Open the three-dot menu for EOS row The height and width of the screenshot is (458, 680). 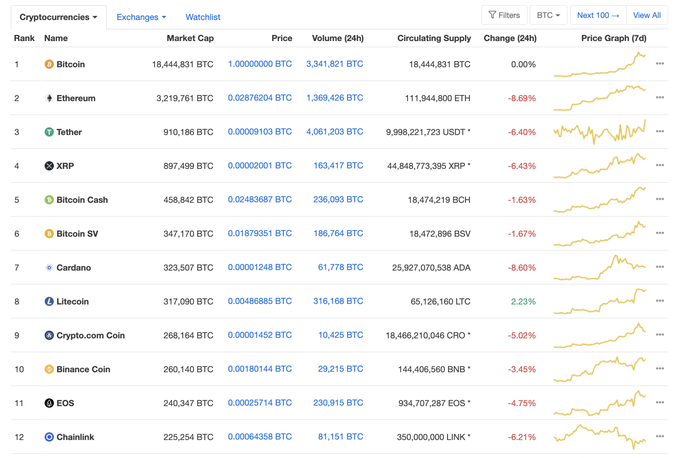point(660,402)
